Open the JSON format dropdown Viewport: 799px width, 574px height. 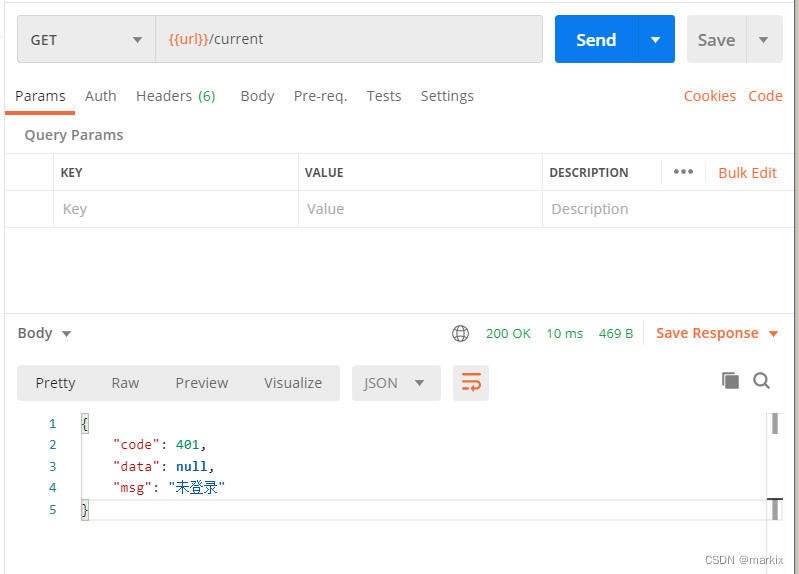396,383
